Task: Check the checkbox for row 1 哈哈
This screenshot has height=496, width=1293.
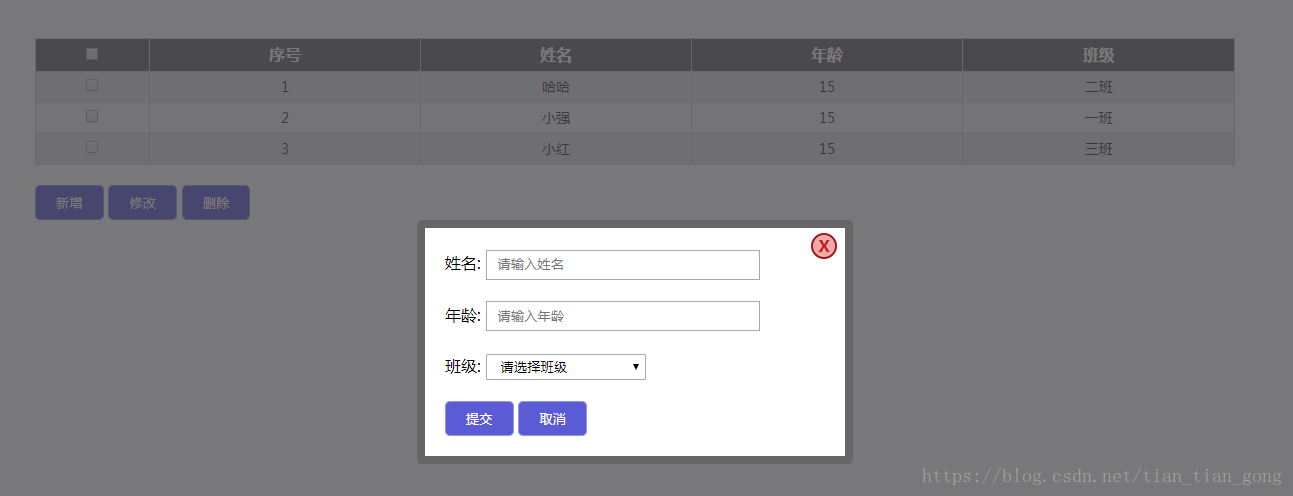Action: tap(92, 85)
